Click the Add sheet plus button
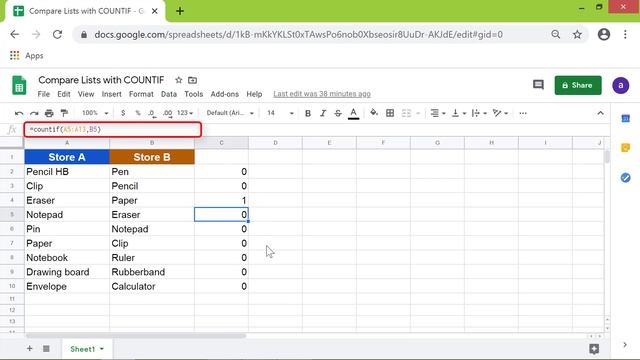This screenshot has width=640, height=360. tap(29, 349)
